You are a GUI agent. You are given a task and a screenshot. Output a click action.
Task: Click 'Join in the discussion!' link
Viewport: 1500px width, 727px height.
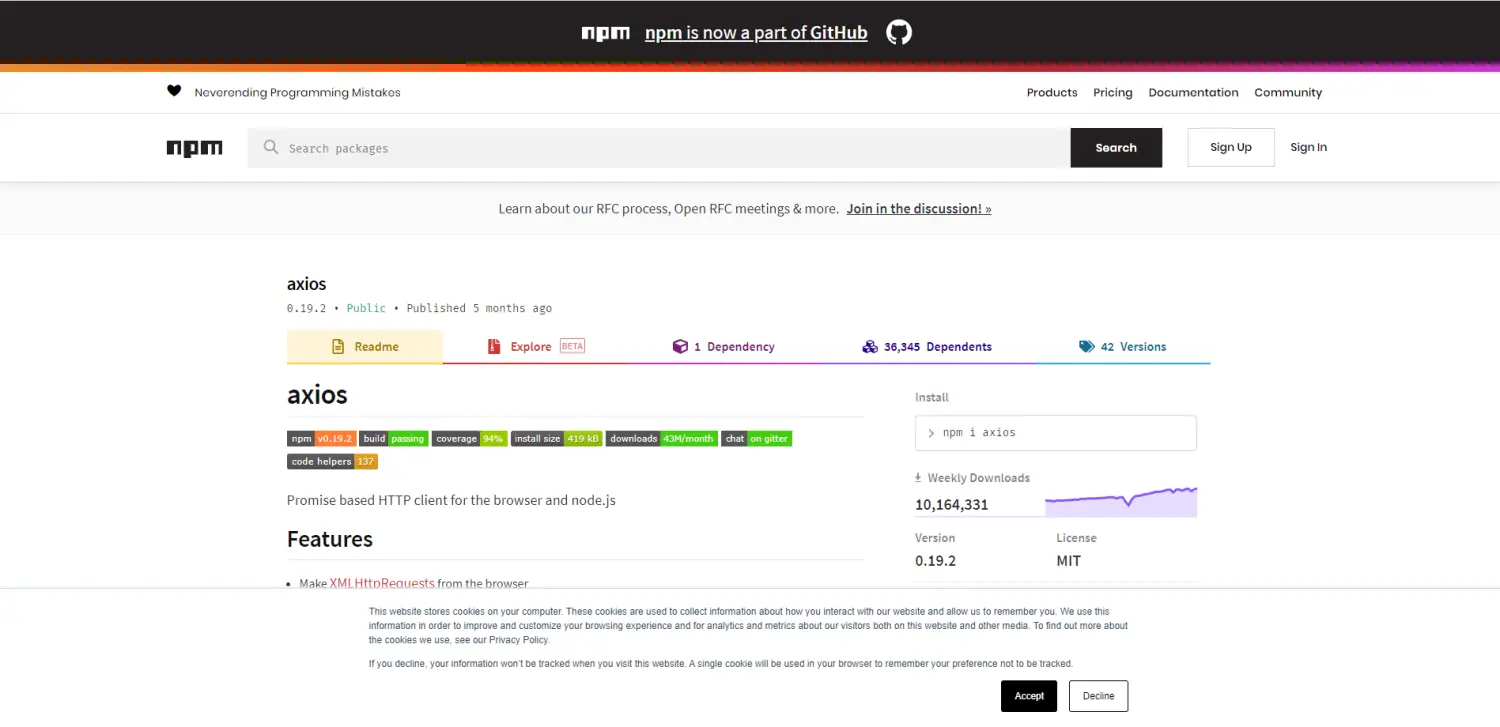[x=919, y=209]
